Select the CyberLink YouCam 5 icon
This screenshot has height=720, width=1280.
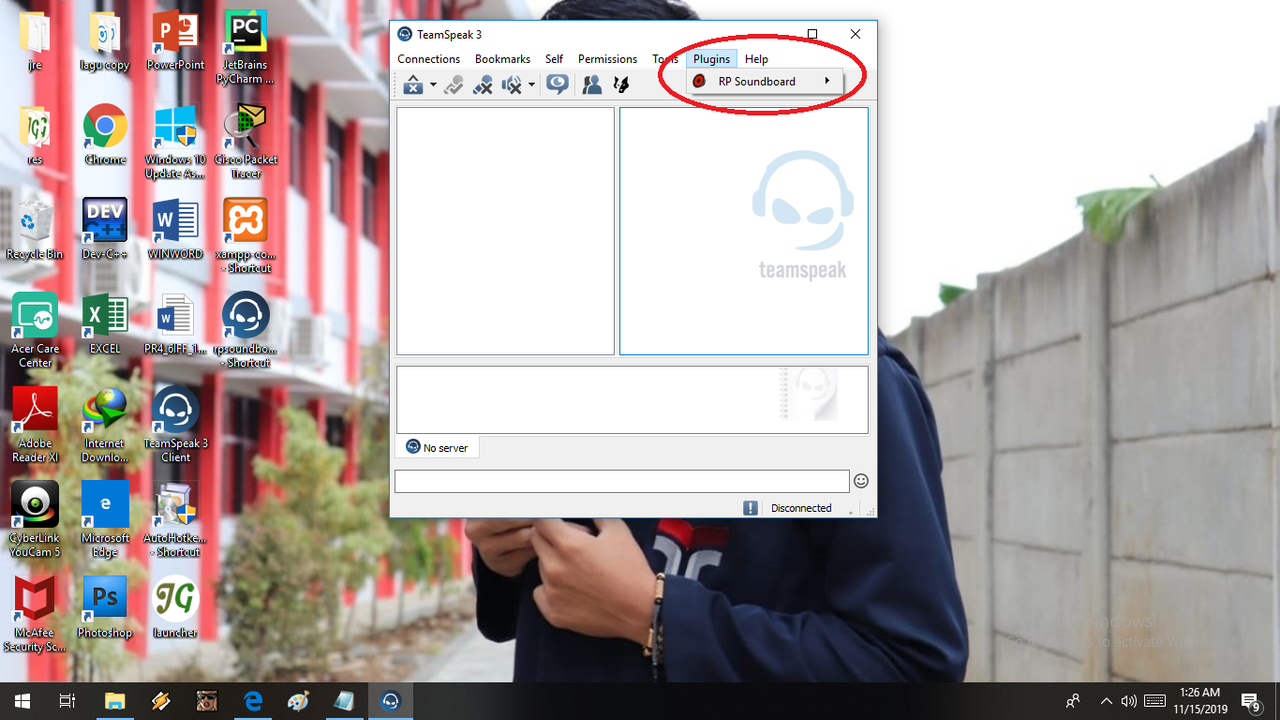point(35,518)
